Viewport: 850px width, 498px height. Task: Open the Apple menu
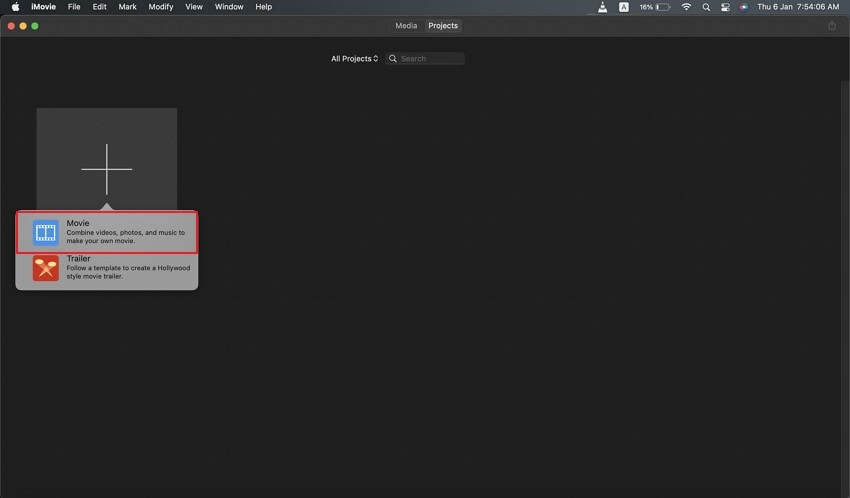(x=16, y=7)
